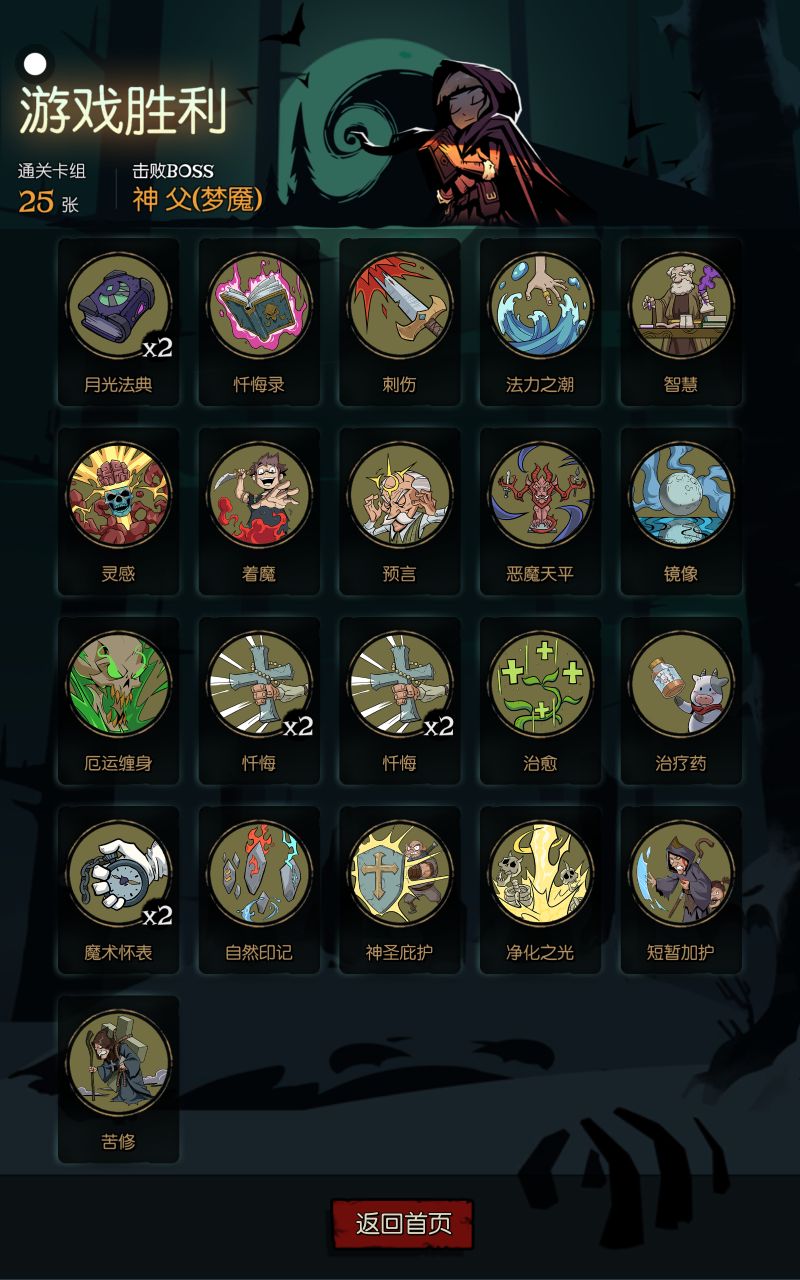Click the 净化之光 light card
This screenshot has height=1280, width=800.
coord(540,890)
